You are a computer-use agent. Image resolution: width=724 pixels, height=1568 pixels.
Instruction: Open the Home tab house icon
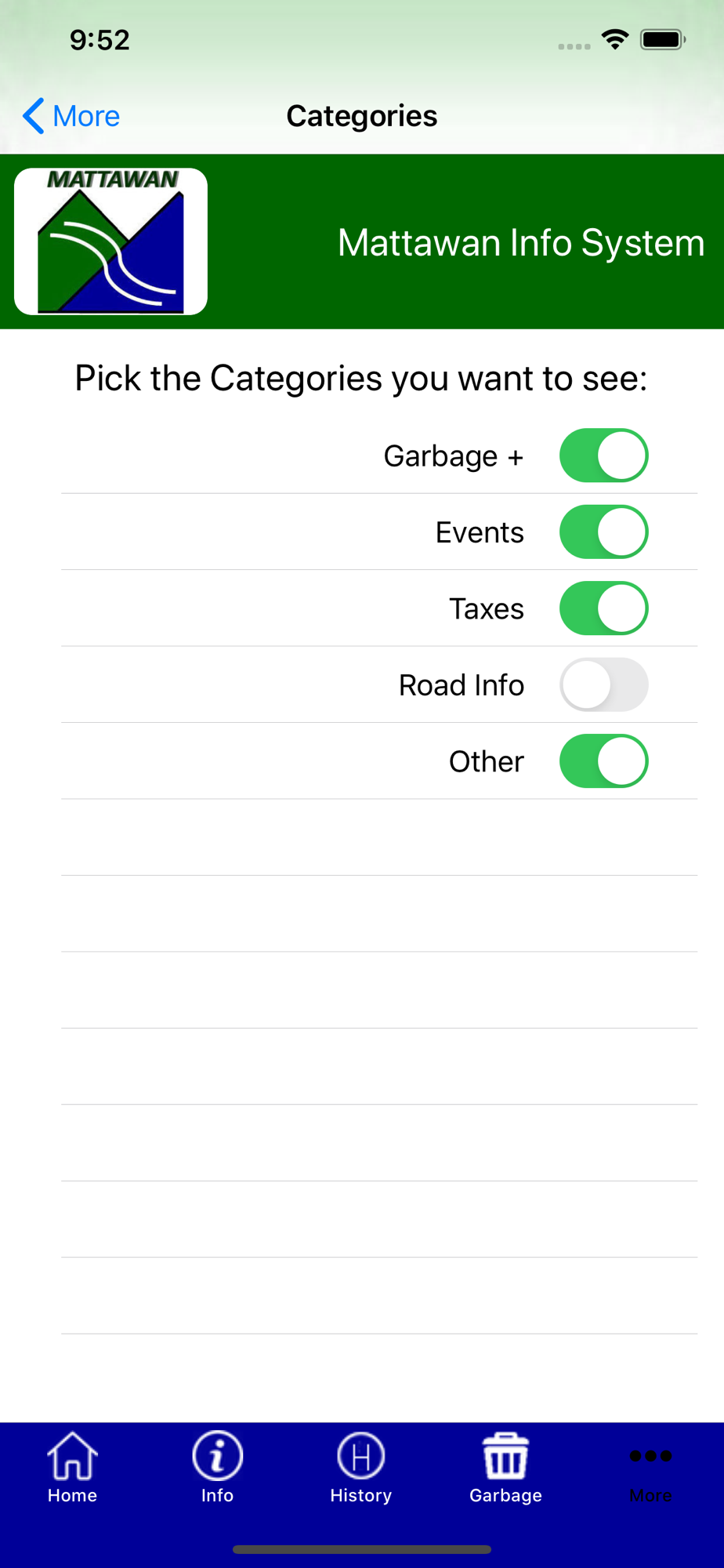point(72,1456)
